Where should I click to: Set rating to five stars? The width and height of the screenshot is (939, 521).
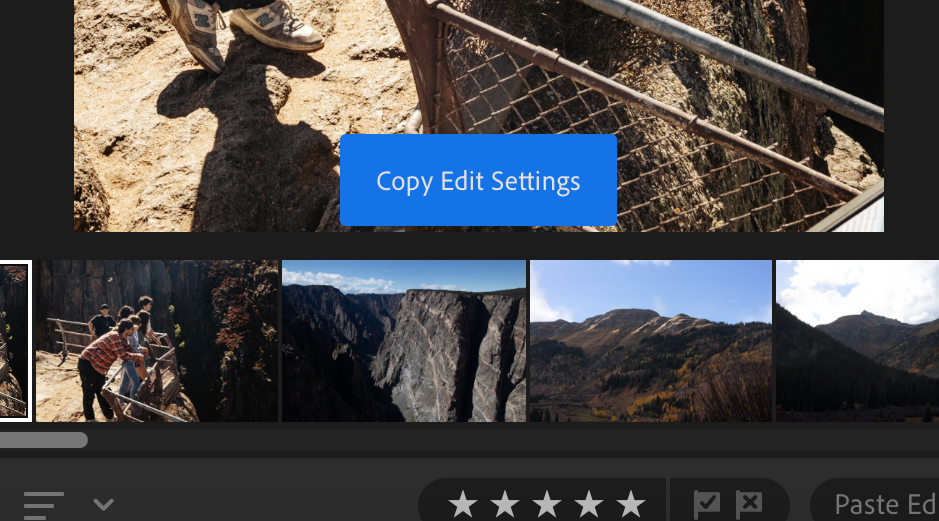coord(631,504)
